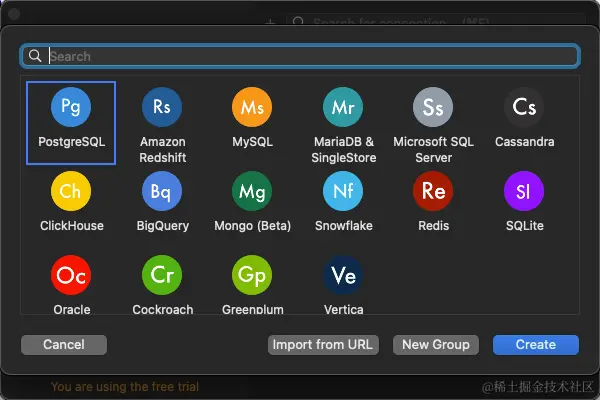This screenshot has width=600, height=400.
Task: Choose the Oracle Oc icon
Action: click(71, 275)
